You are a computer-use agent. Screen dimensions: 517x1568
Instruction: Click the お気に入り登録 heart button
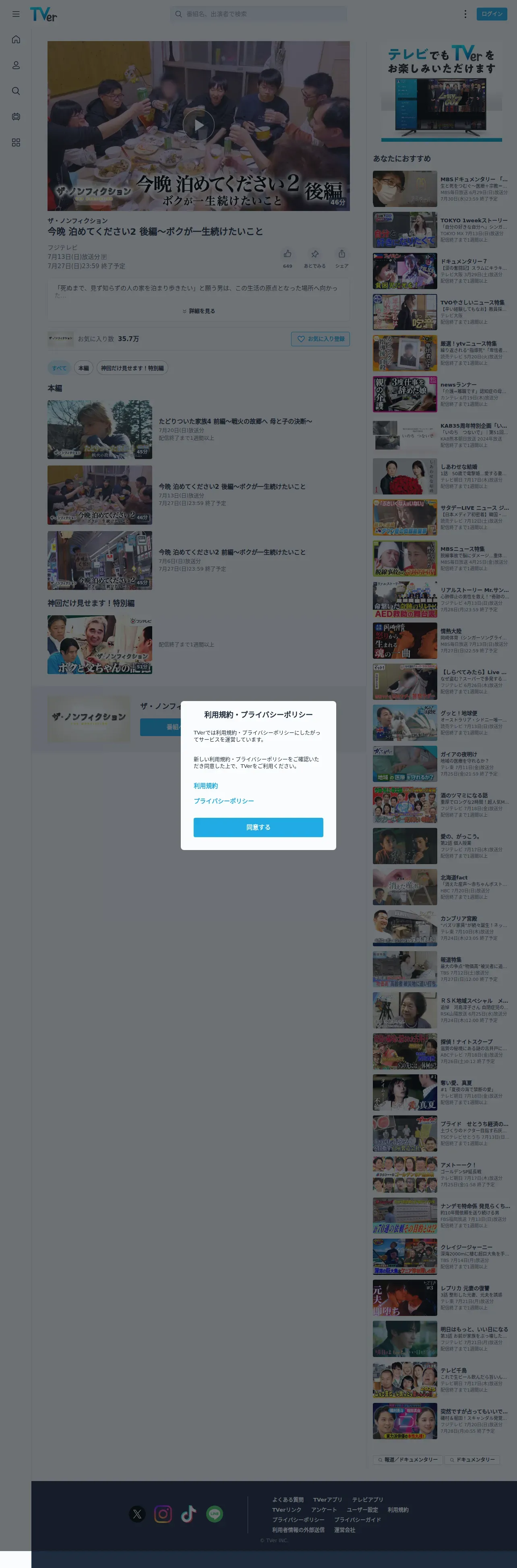point(321,339)
